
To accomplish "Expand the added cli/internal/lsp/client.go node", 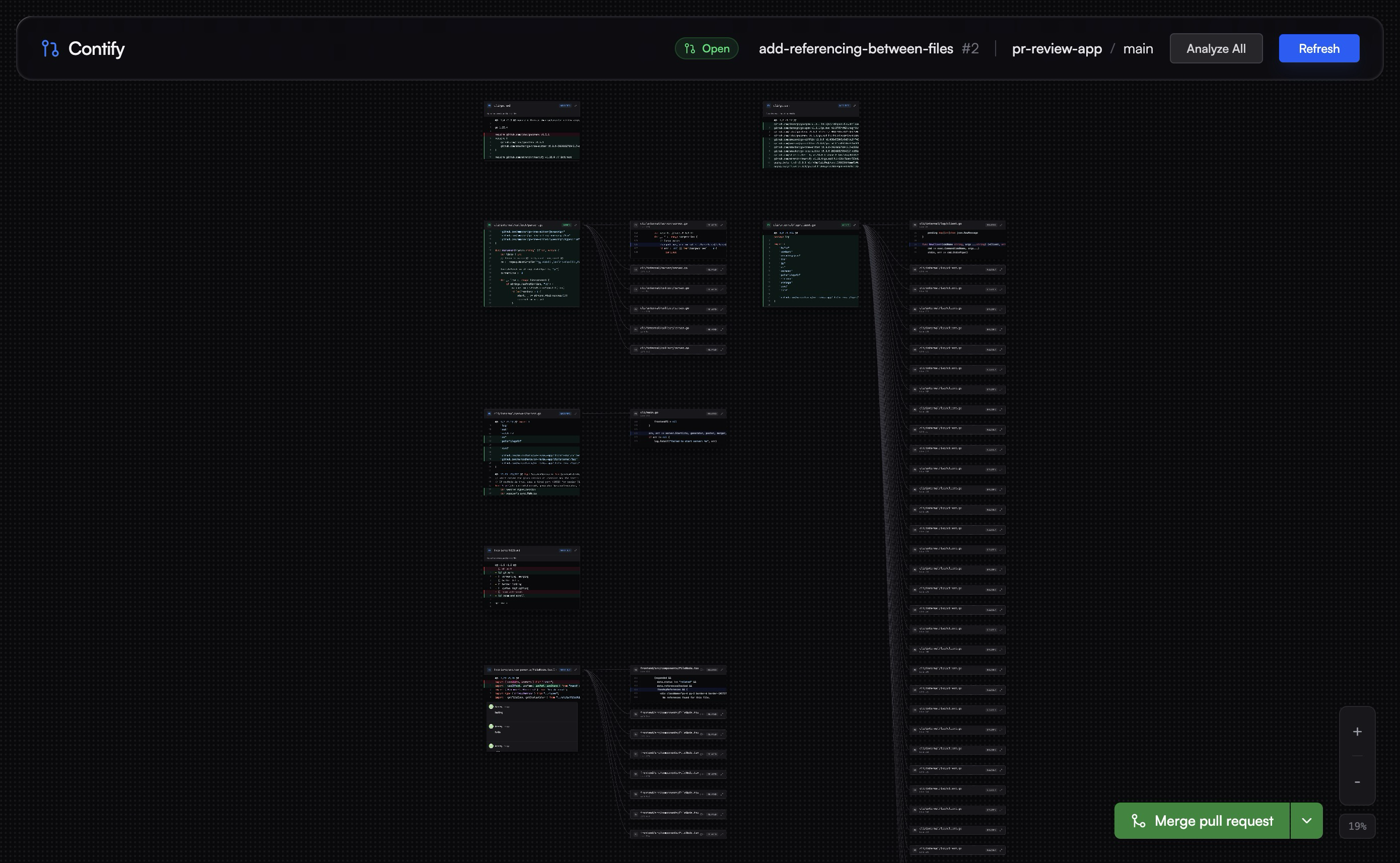I will click(855, 225).
